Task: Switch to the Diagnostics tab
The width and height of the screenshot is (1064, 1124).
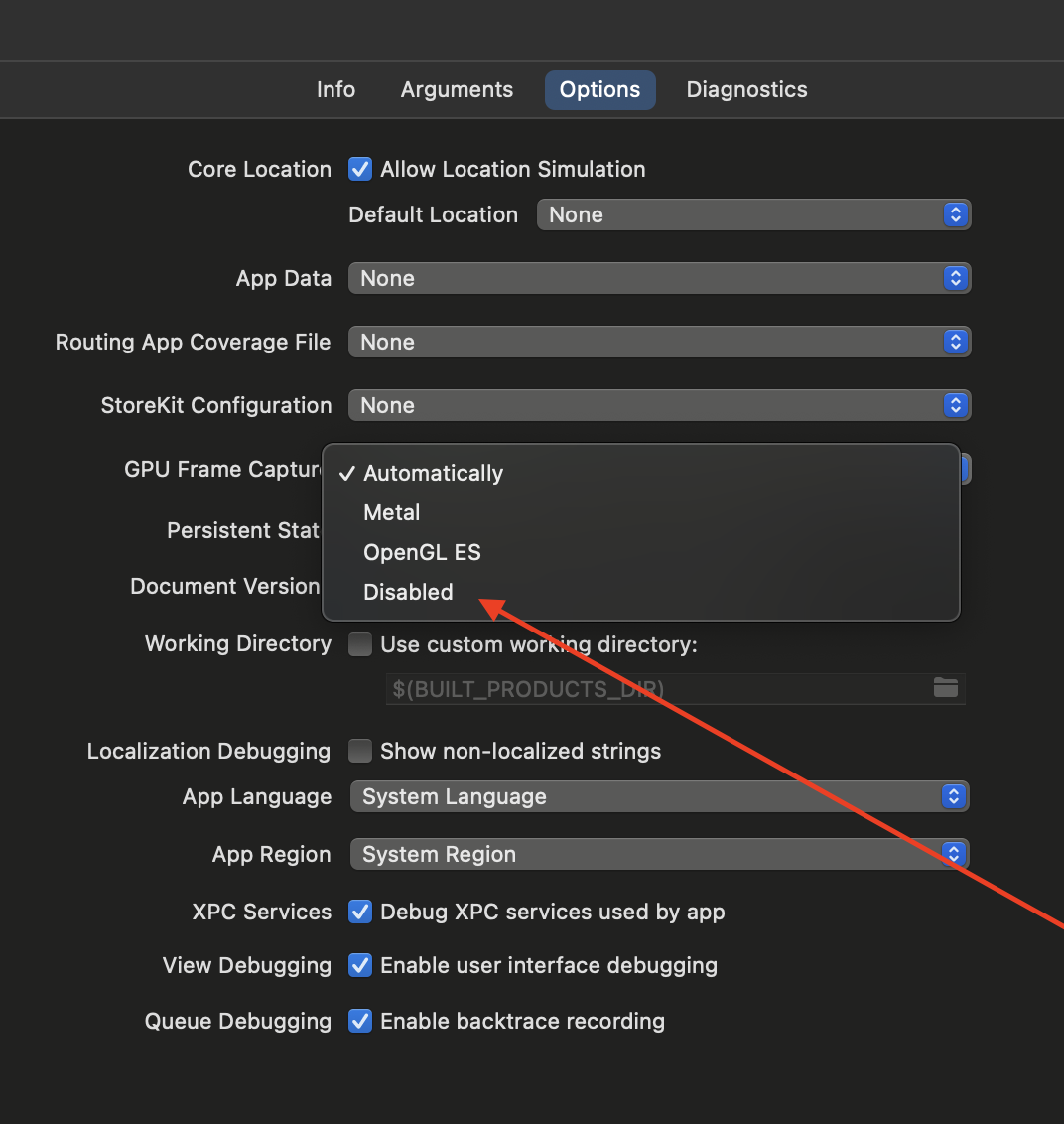Action: (x=746, y=89)
